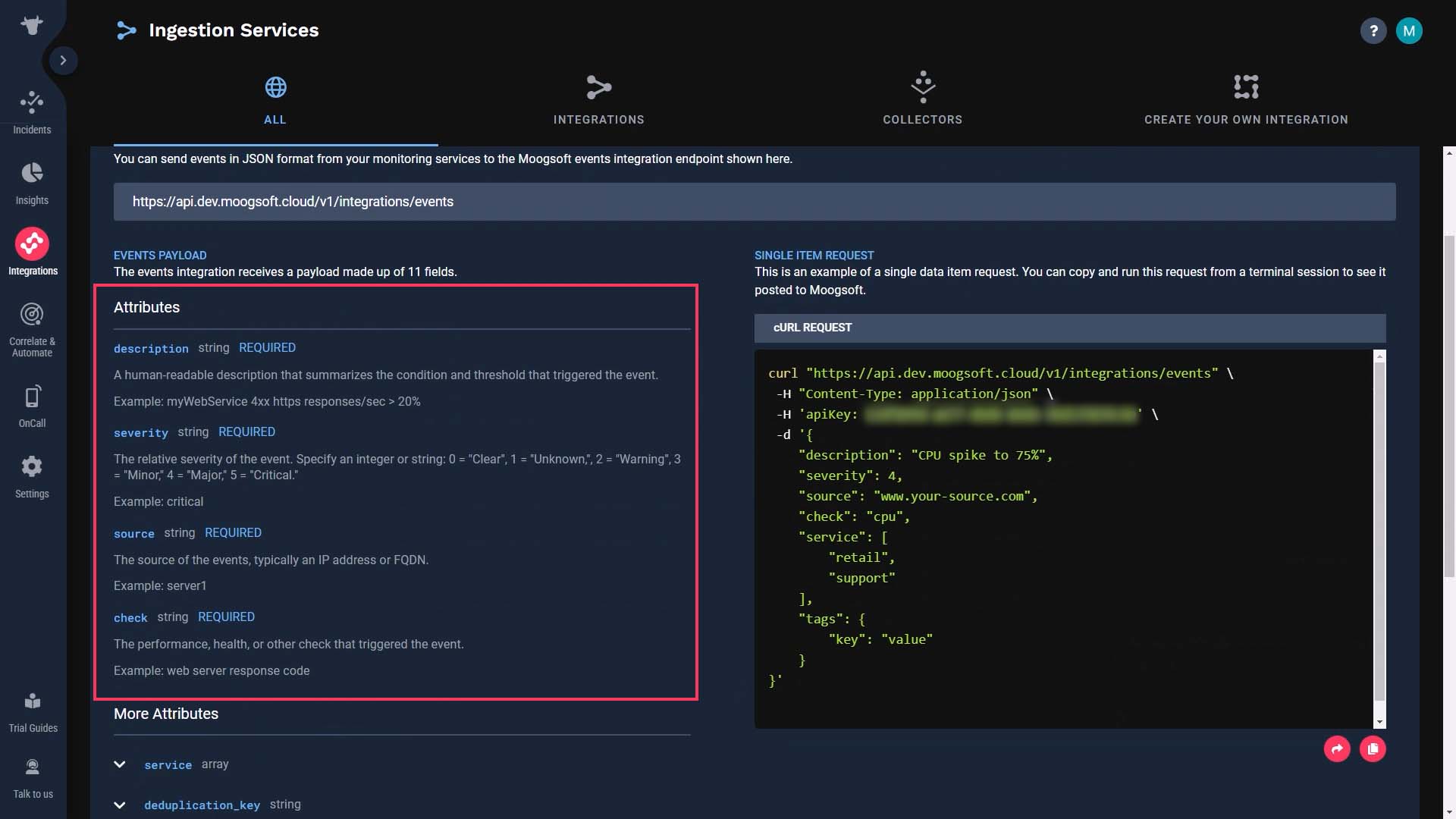Screen dimensions: 1456x819
Task: Click the events integration endpoint URL field
Action: click(755, 202)
